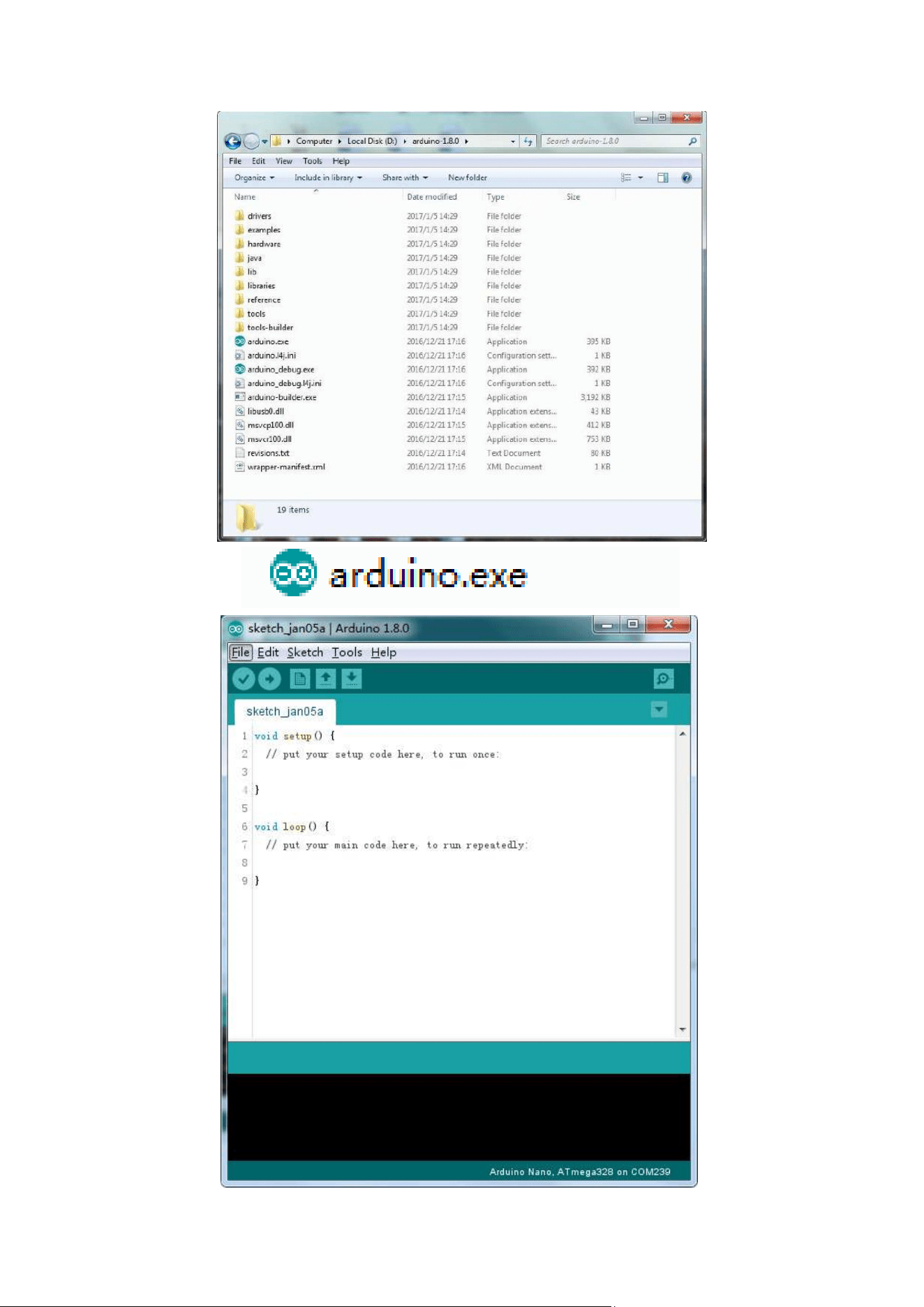Click the editor scrollbar down arrow

click(683, 1030)
